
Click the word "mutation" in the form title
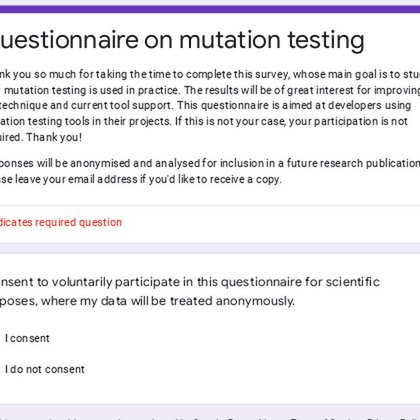(x=231, y=40)
